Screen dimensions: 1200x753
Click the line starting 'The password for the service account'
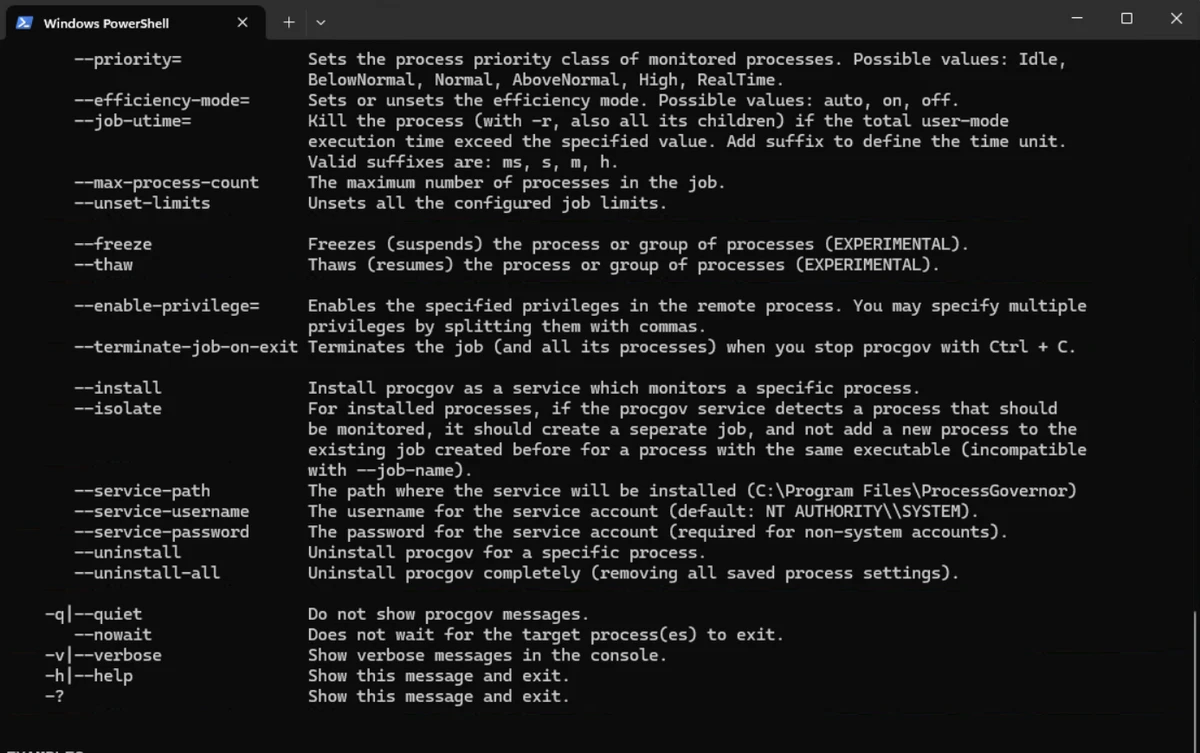click(658, 532)
